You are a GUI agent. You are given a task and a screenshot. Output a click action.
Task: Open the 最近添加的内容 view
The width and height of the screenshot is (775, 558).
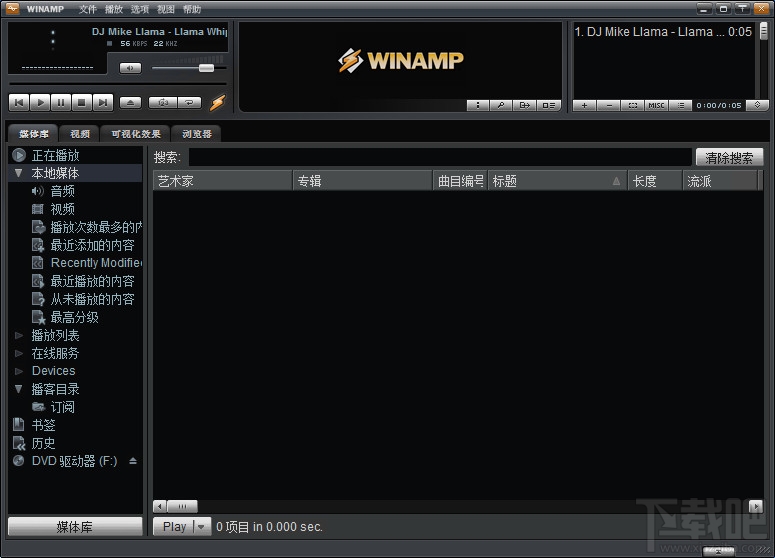pos(92,245)
